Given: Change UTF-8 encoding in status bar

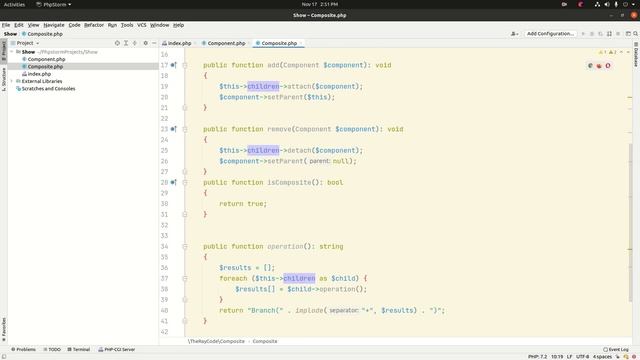Looking at the screenshot, I should [x=582, y=356].
